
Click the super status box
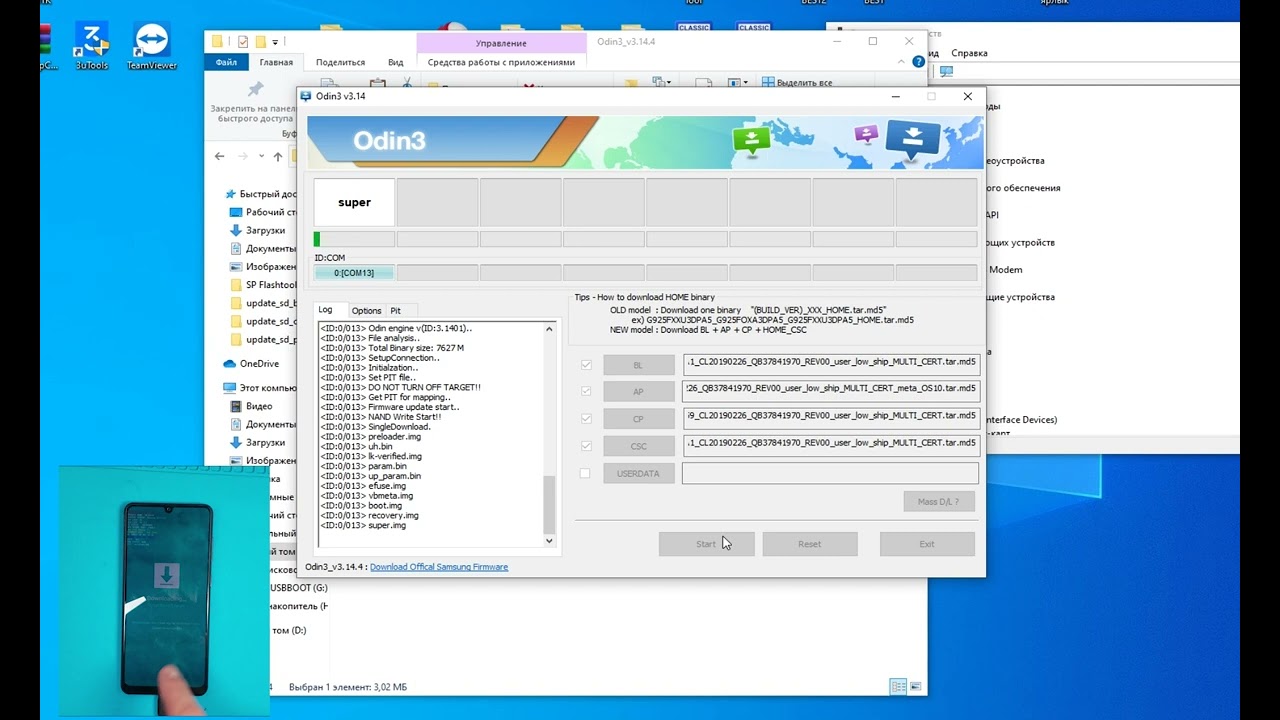point(354,203)
